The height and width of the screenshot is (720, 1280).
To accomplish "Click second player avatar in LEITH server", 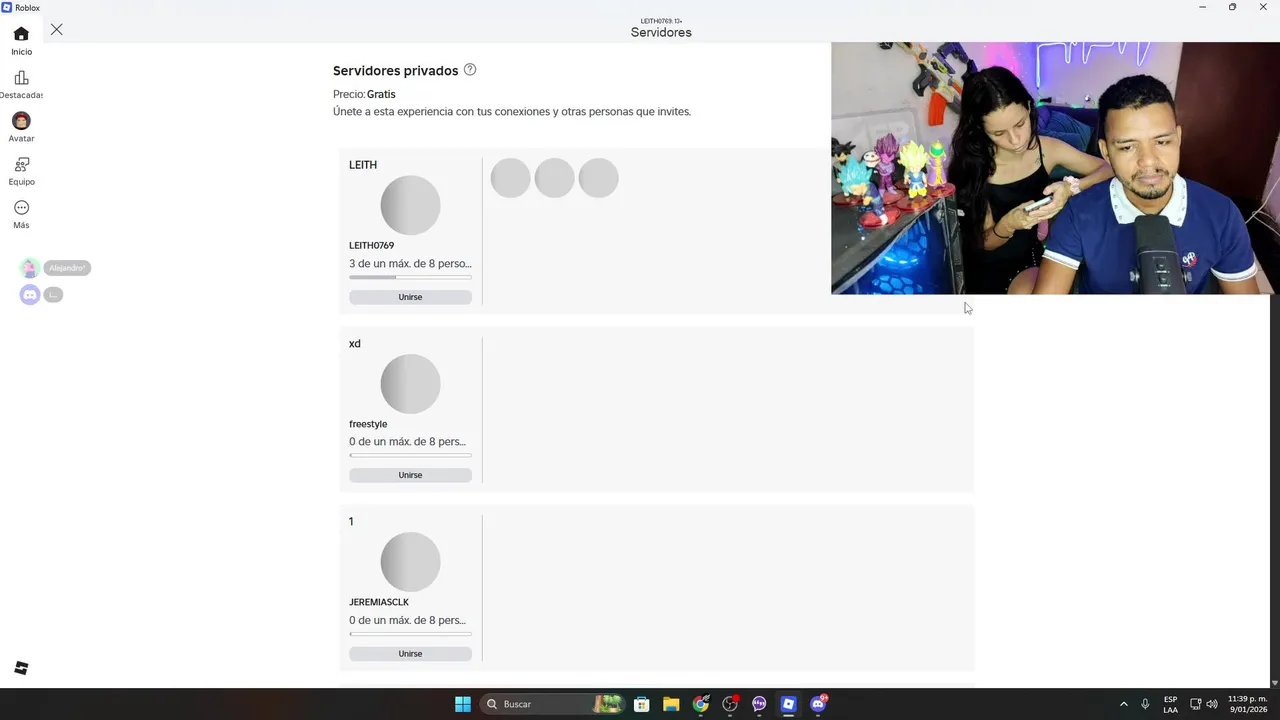I will (x=554, y=178).
